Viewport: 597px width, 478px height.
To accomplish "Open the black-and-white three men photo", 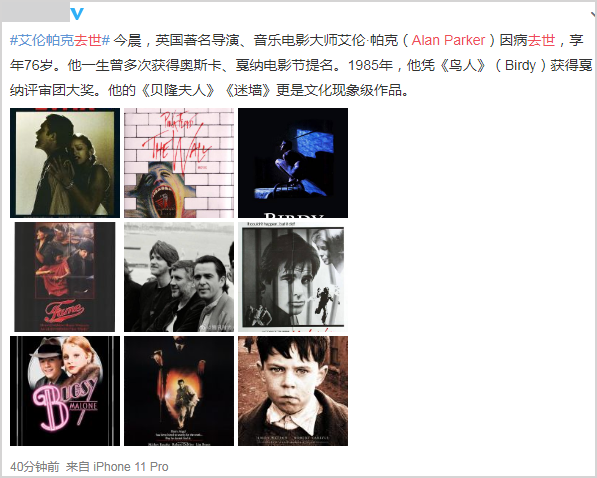I will click(x=179, y=277).
